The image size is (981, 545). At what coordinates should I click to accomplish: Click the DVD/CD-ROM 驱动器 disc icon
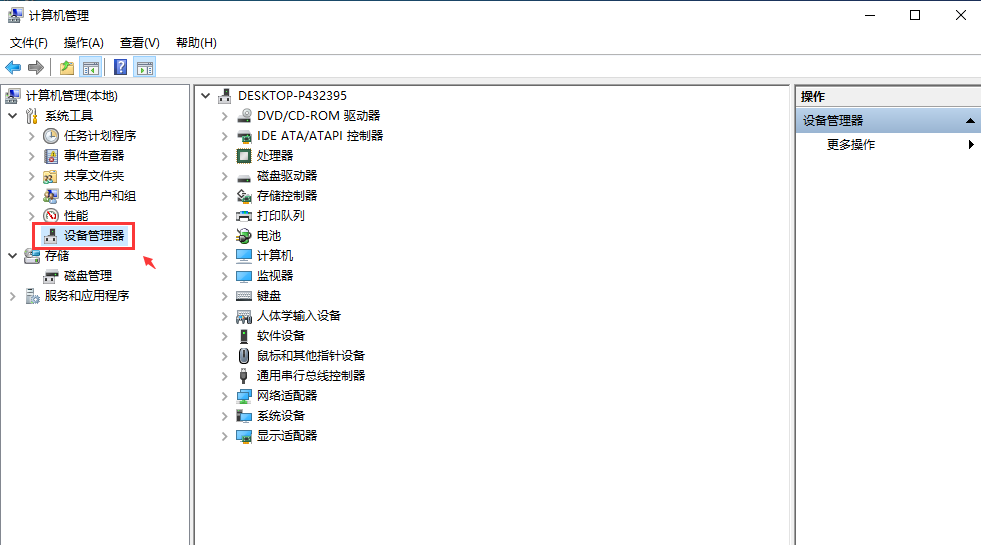click(x=244, y=116)
